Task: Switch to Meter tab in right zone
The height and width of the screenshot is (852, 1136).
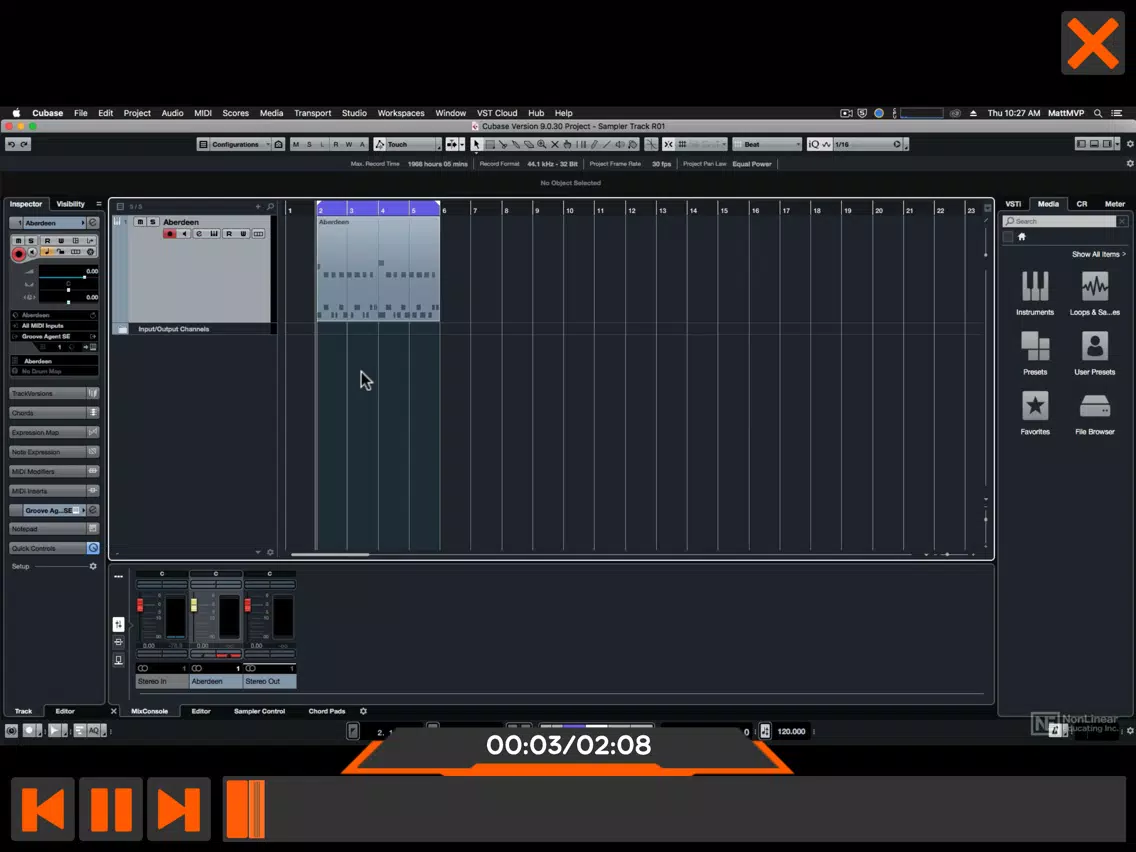Action: pyautogui.click(x=1114, y=204)
